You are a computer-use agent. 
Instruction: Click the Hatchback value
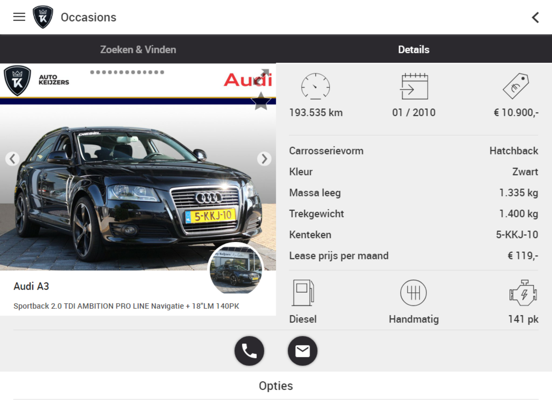(x=514, y=151)
